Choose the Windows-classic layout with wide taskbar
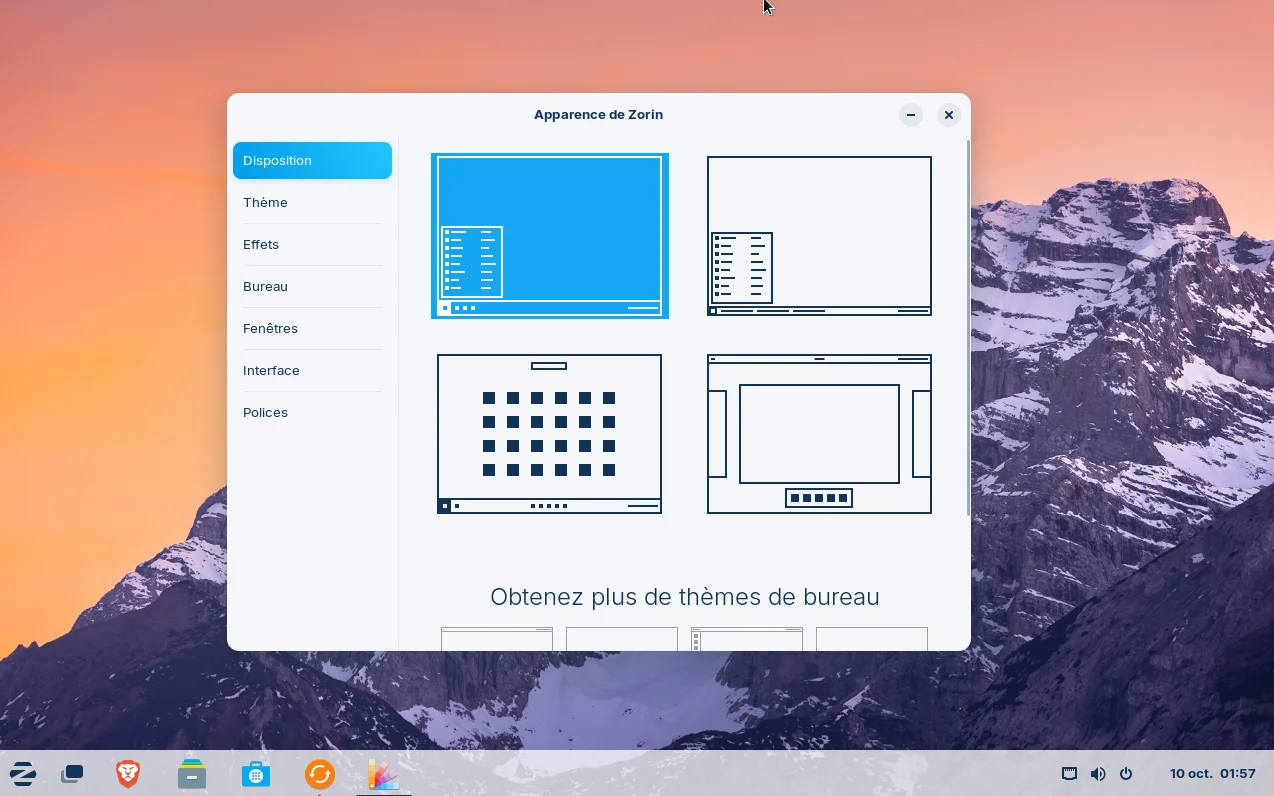The image size is (1274, 796). click(x=819, y=236)
